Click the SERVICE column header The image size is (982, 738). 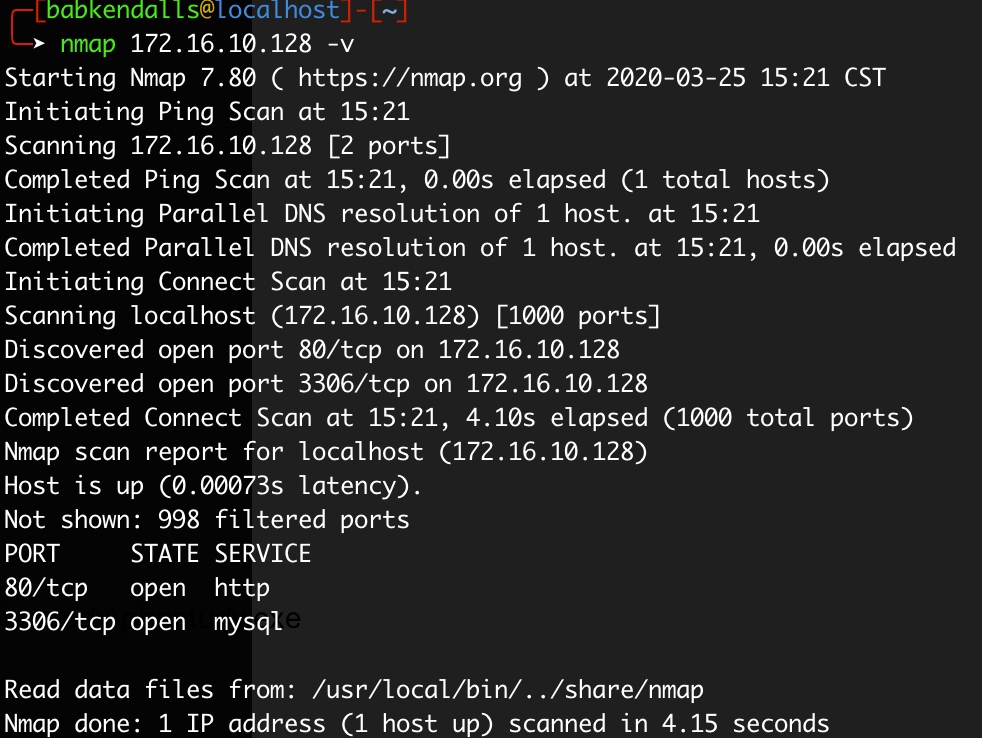click(262, 554)
